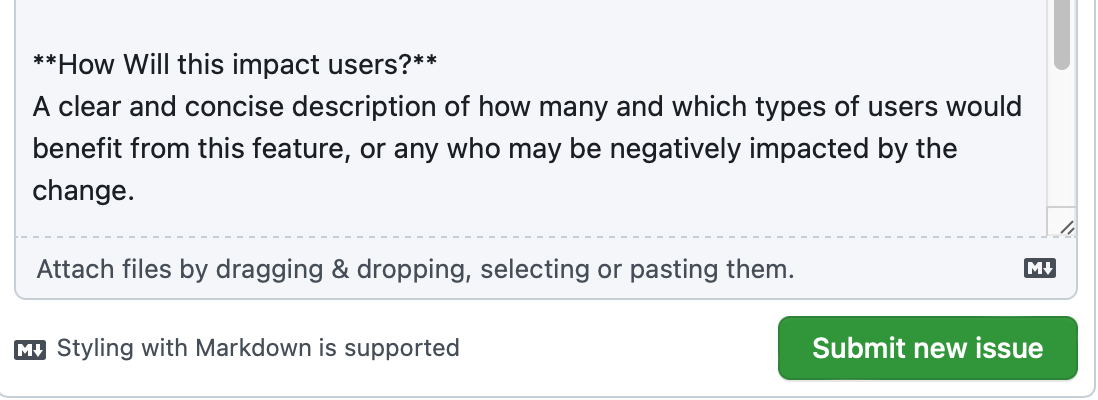Place cursor after the word change.
This screenshot has width=1098, height=400.
tap(135, 191)
